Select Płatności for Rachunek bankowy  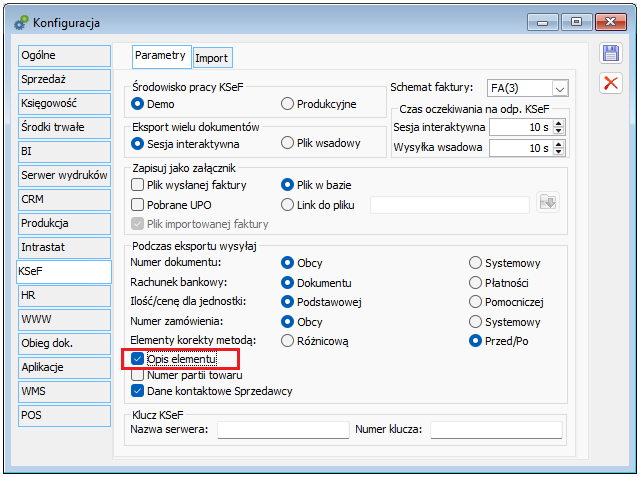pyautogui.click(x=475, y=282)
